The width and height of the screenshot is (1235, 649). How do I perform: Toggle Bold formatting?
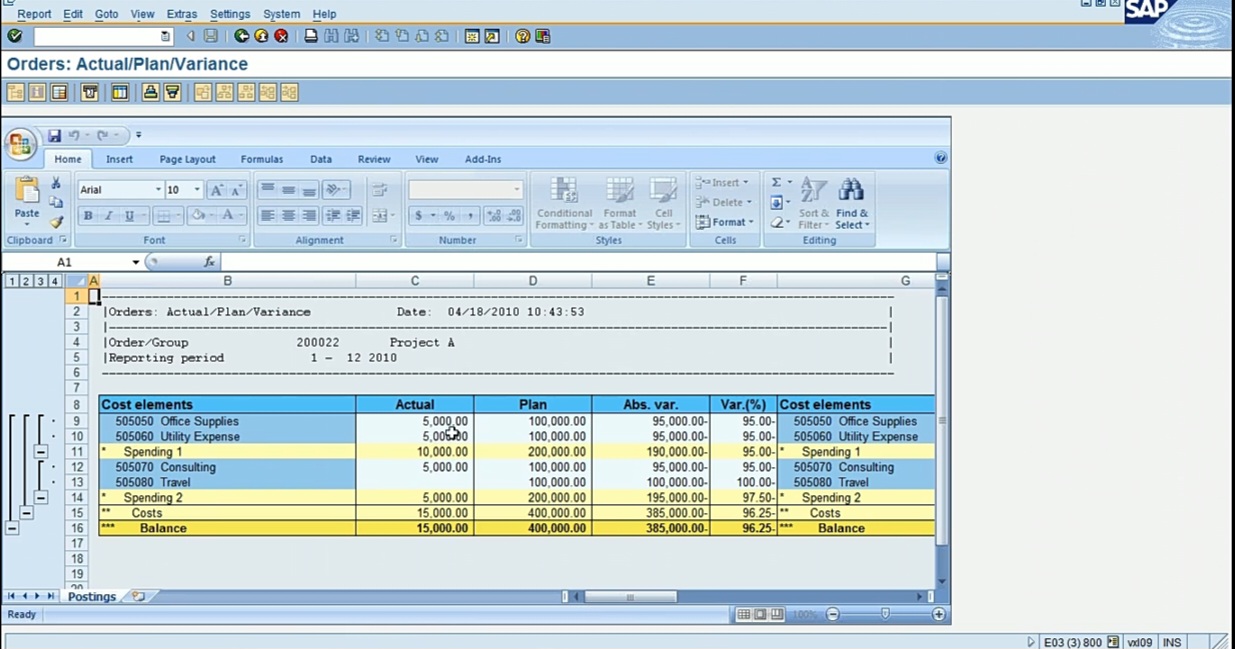(88, 216)
